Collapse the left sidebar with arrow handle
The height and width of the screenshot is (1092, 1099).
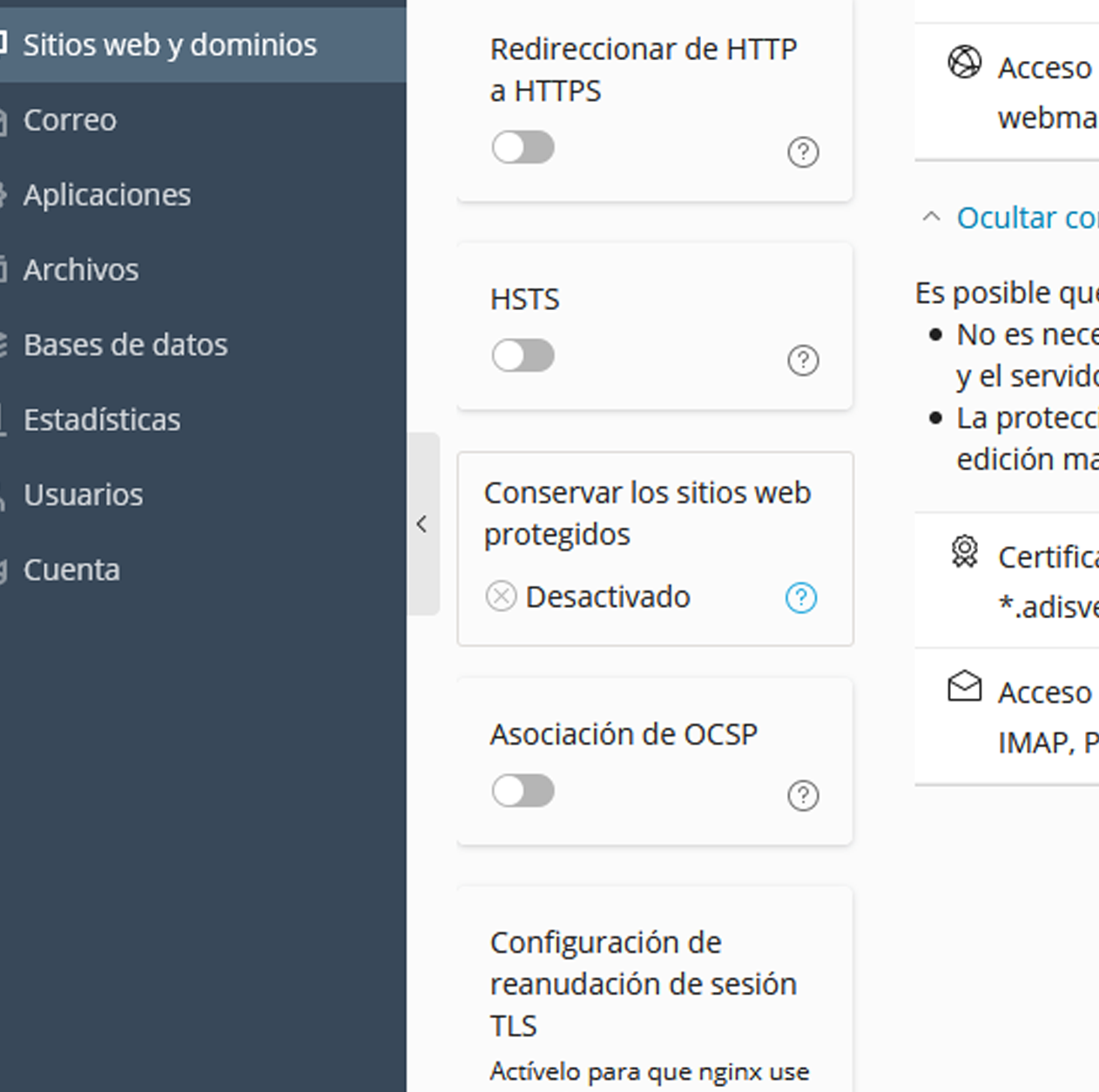[422, 524]
